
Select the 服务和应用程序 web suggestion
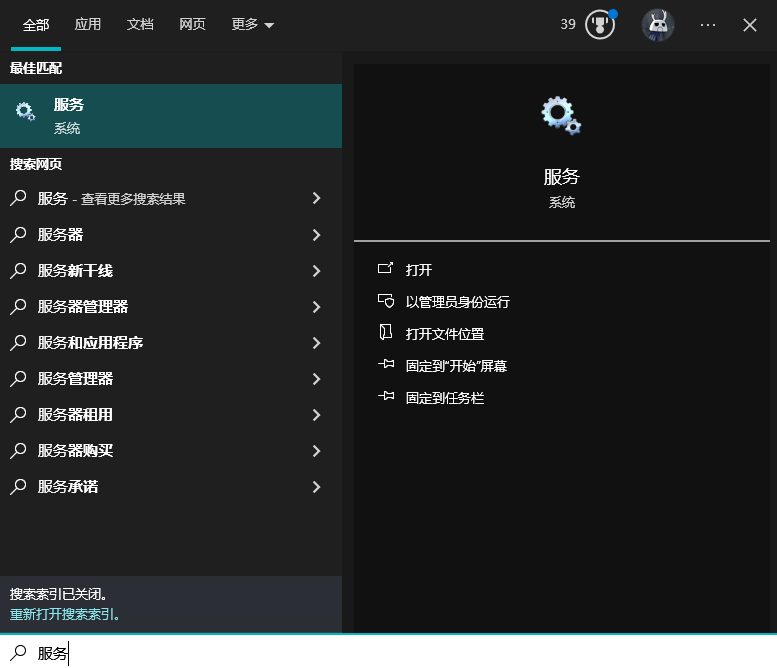(x=90, y=343)
